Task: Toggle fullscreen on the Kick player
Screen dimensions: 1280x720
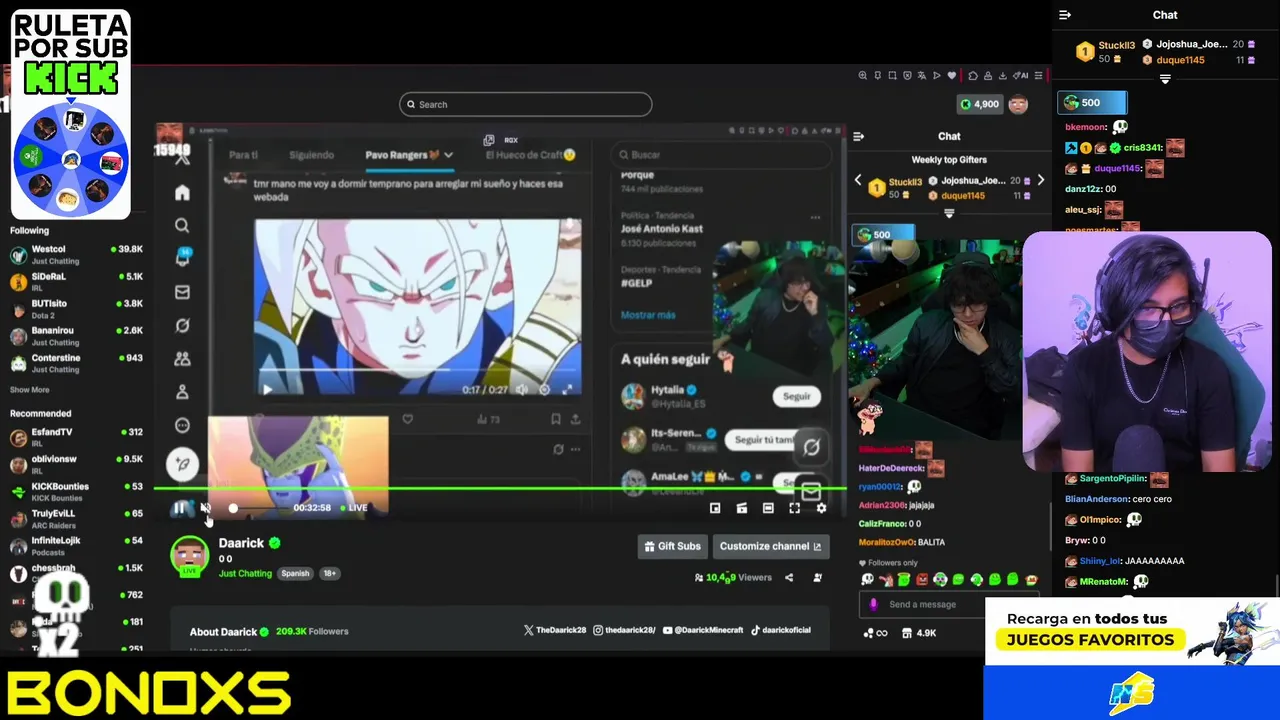Action: [794, 508]
